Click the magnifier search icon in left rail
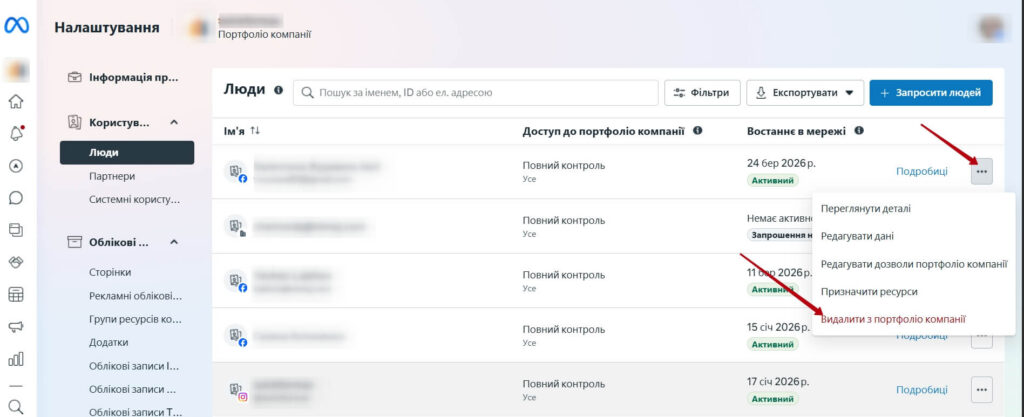Viewport: 1024px width, 417px height. coord(16,405)
